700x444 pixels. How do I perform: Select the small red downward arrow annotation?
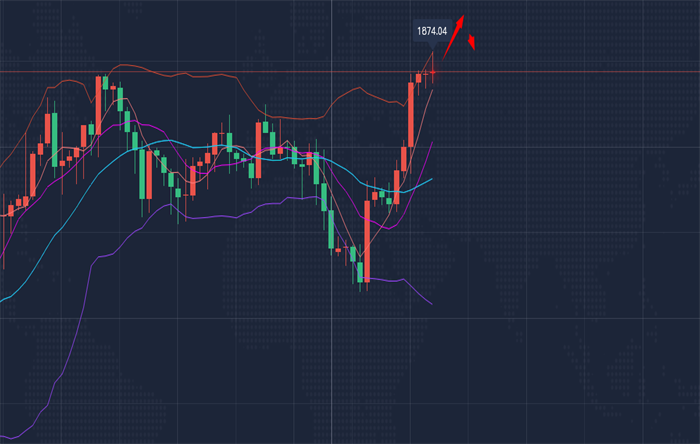471,42
